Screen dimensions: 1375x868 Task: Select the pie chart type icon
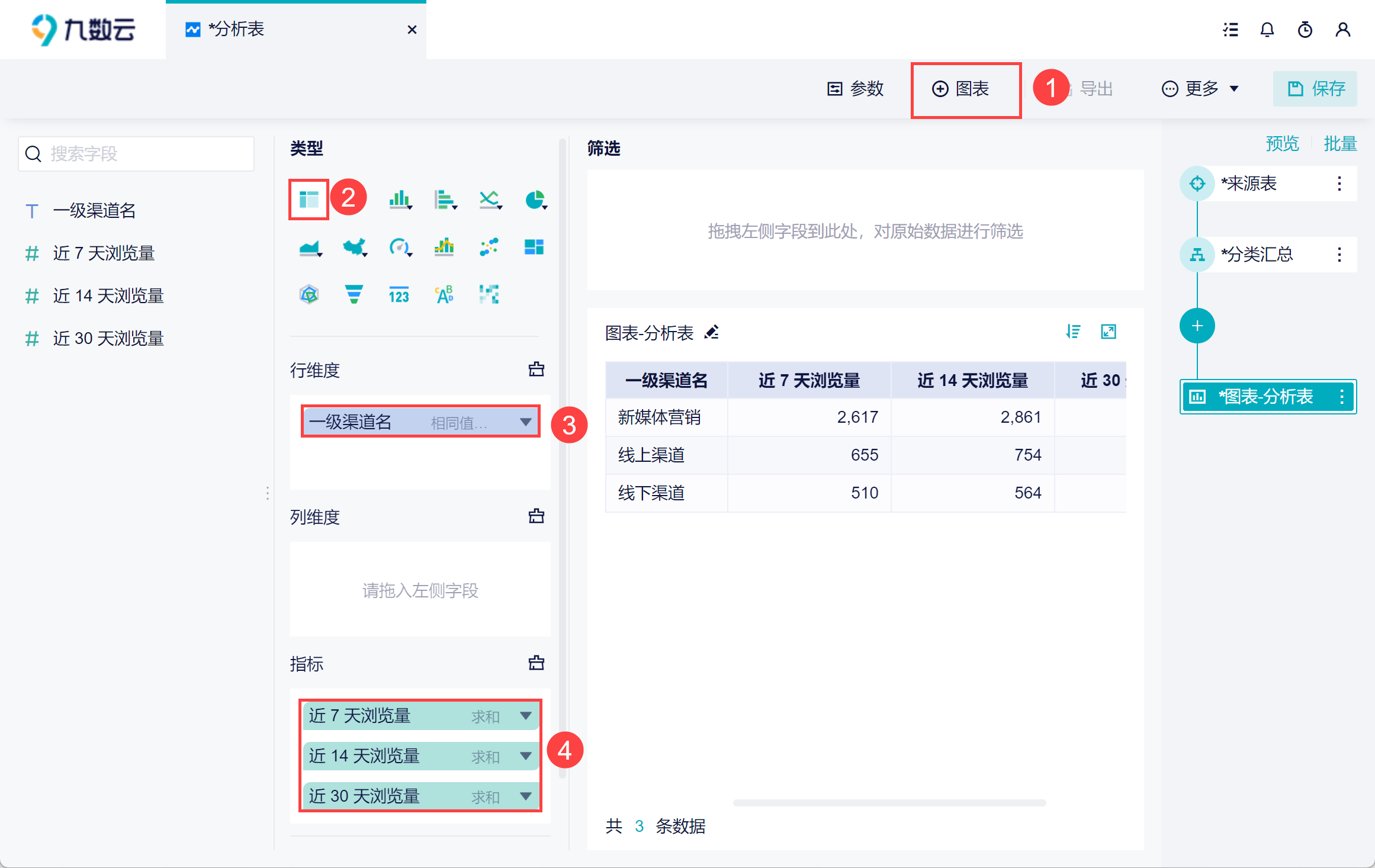(535, 200)
